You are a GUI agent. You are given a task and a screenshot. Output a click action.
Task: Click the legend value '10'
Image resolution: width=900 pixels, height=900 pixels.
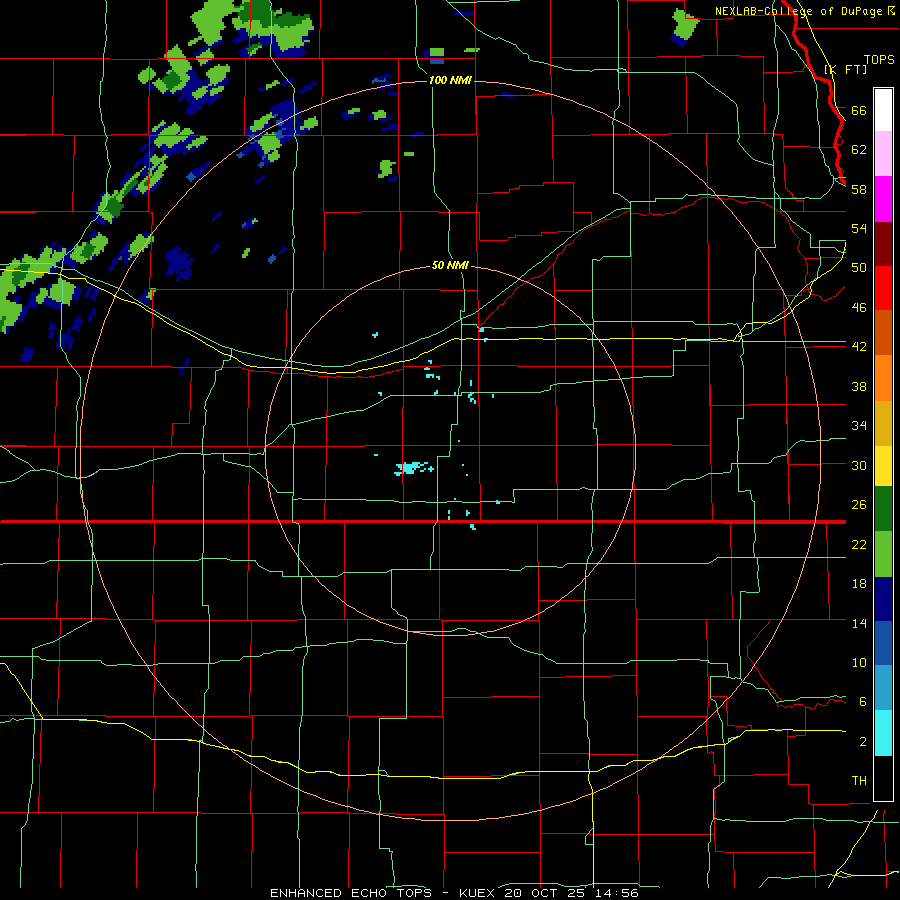(859, 663)
